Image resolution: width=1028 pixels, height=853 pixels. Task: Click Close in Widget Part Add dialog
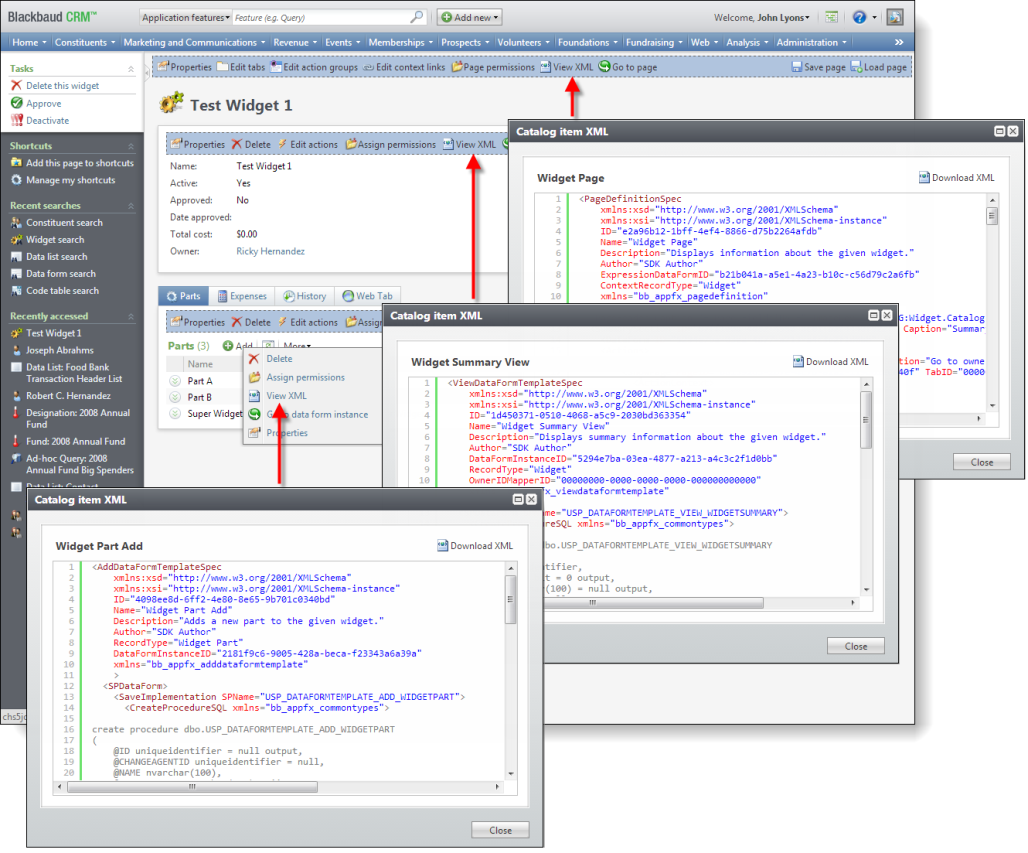[x=500, y=830]
